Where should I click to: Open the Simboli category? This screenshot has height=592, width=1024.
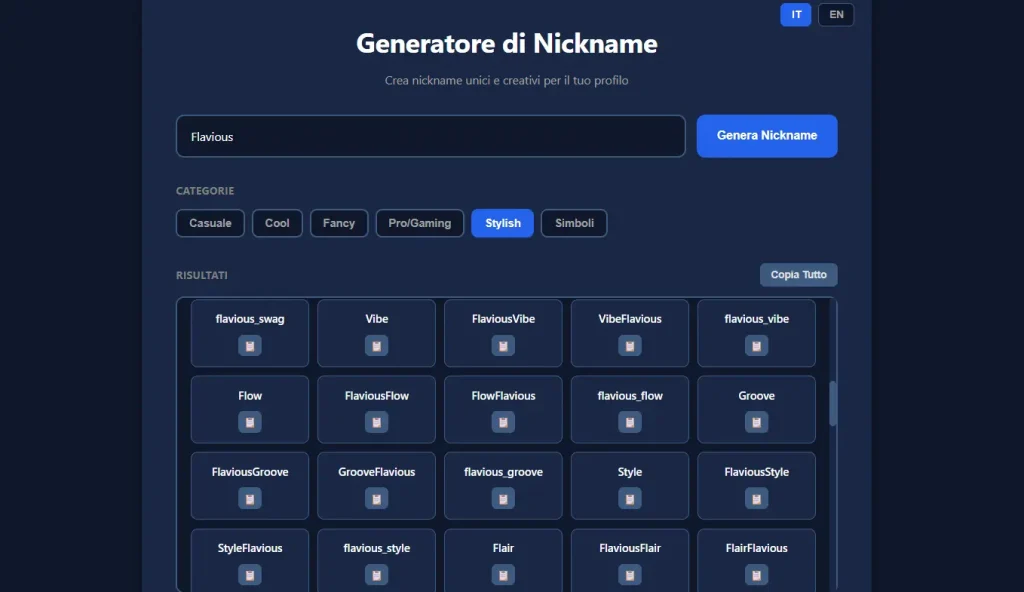click(x=574, y=223)
